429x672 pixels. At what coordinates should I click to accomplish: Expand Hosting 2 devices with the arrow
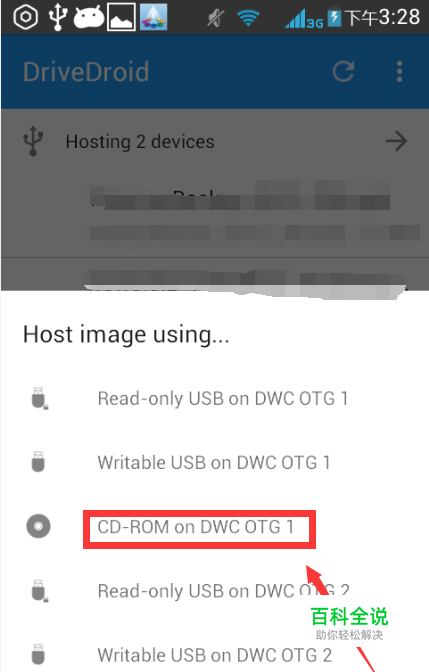tap(396, 141)
